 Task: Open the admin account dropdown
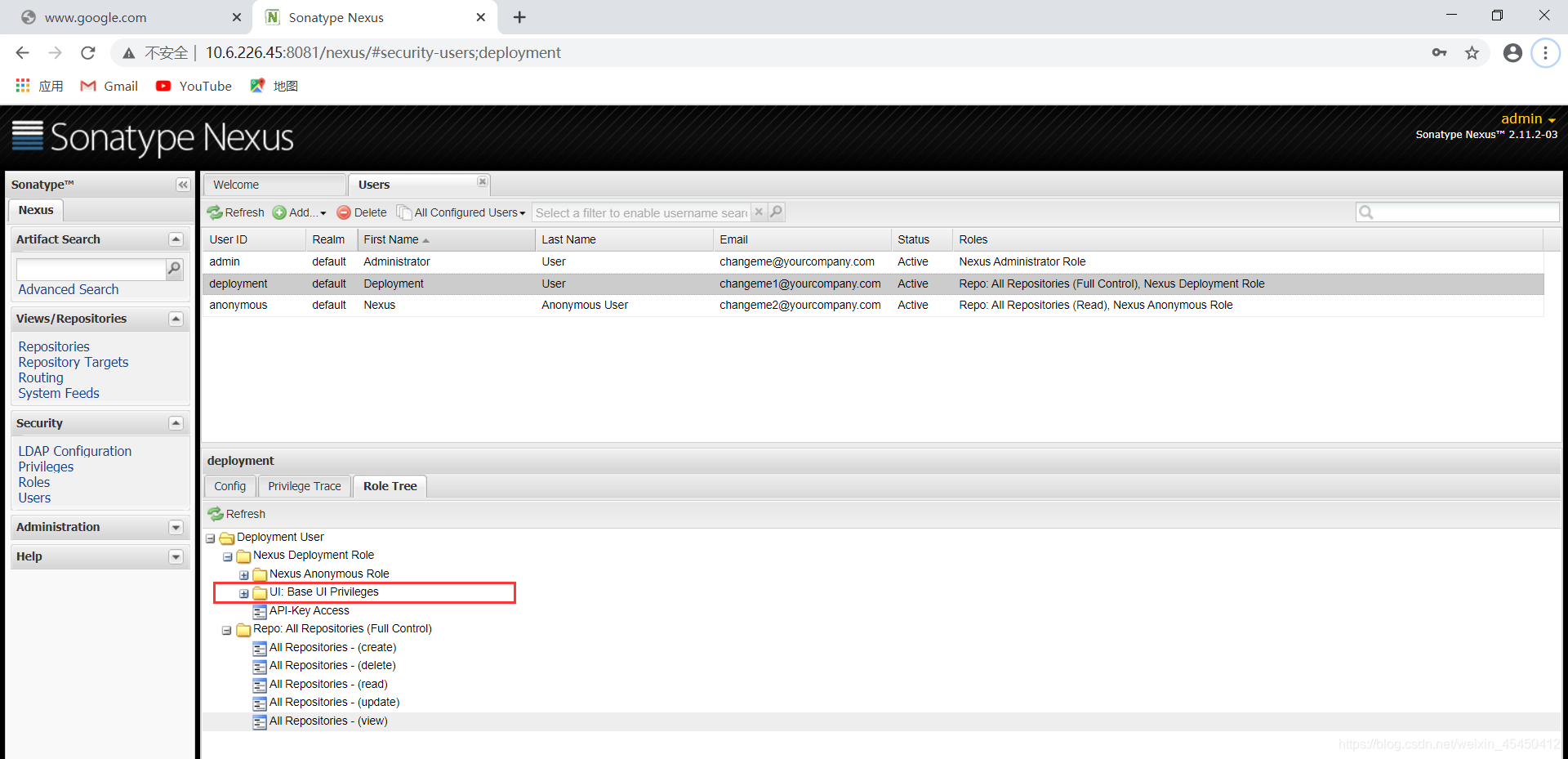pos(1528,119)
